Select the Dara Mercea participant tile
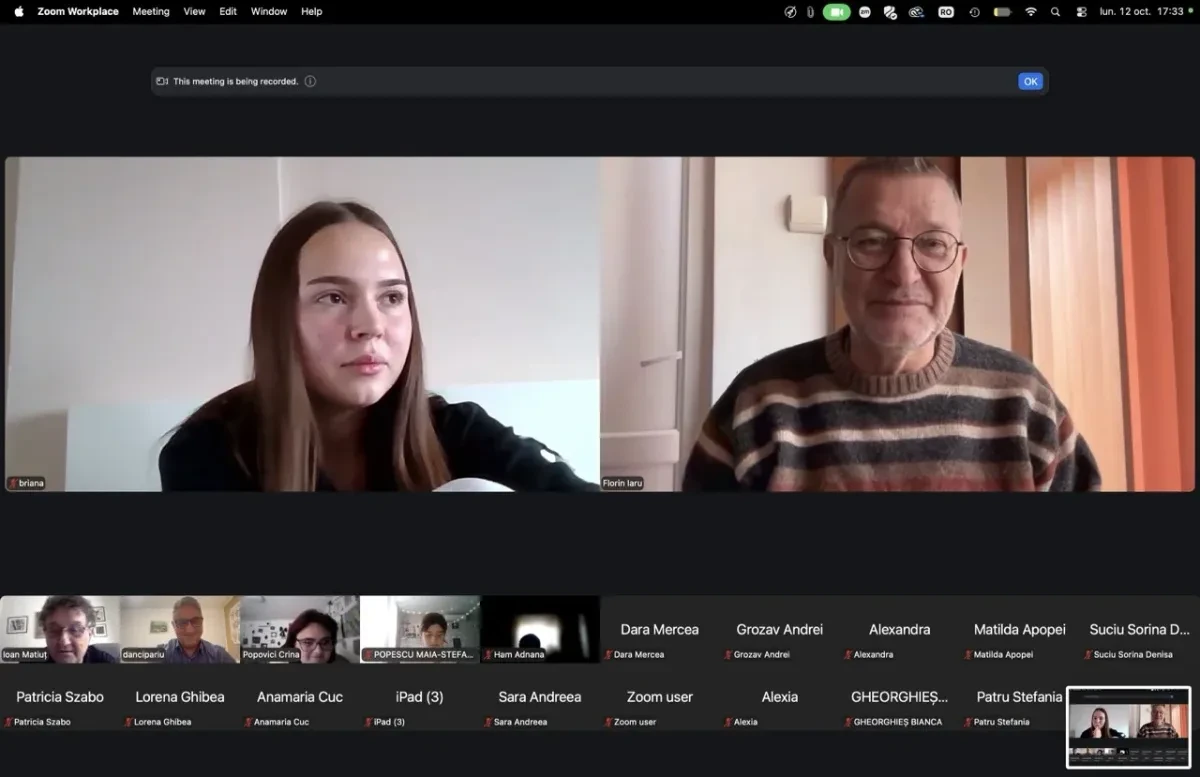This screenshot has height=777, width=1200. 660,630
